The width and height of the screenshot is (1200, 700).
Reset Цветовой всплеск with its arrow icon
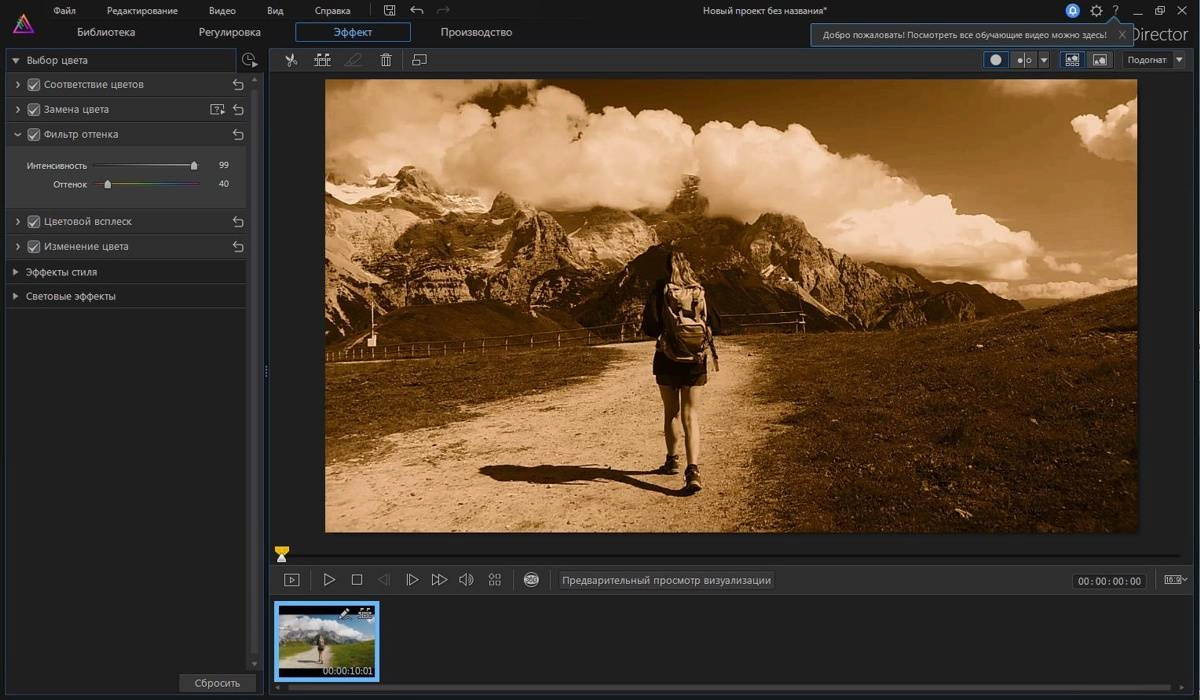[x=238, y=222]
